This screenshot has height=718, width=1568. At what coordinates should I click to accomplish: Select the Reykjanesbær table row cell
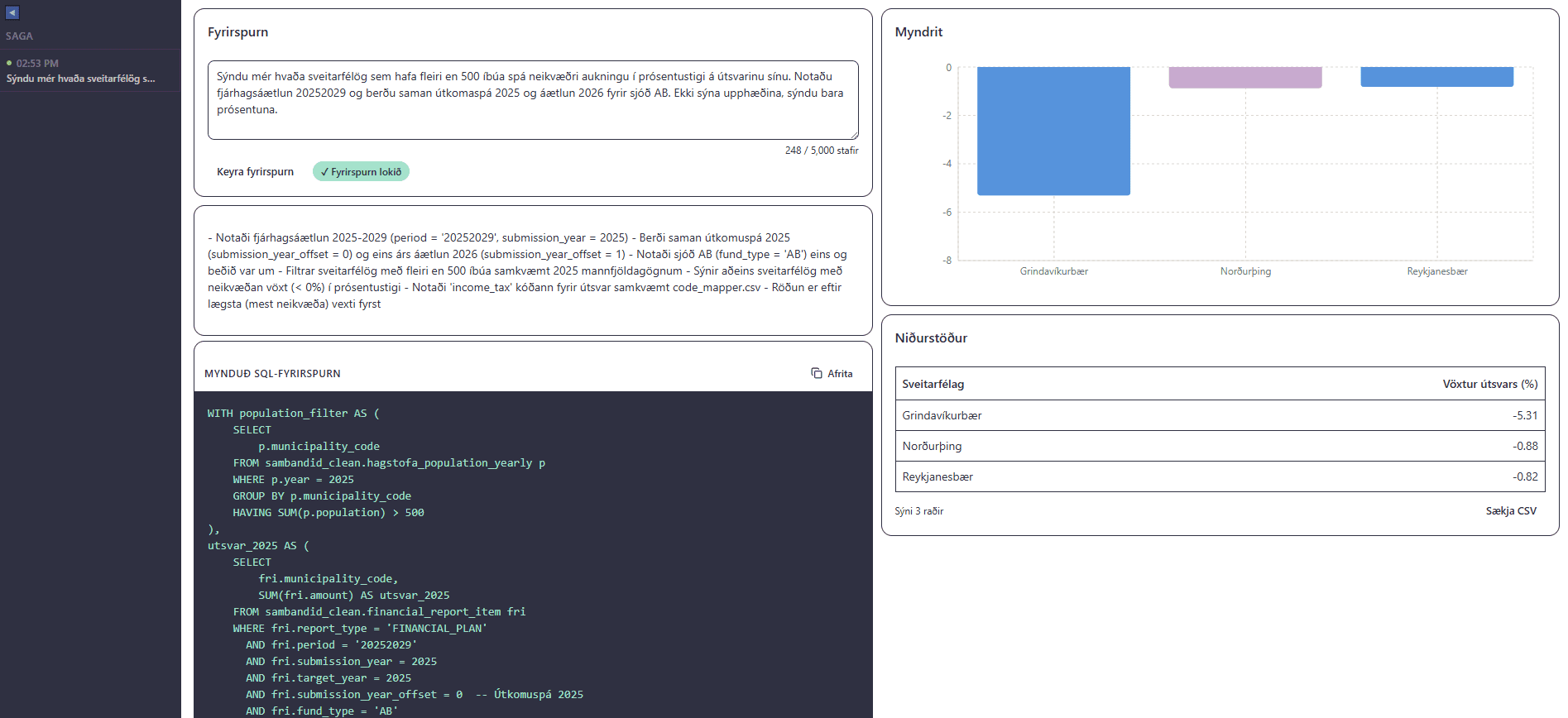click(937, 476)
